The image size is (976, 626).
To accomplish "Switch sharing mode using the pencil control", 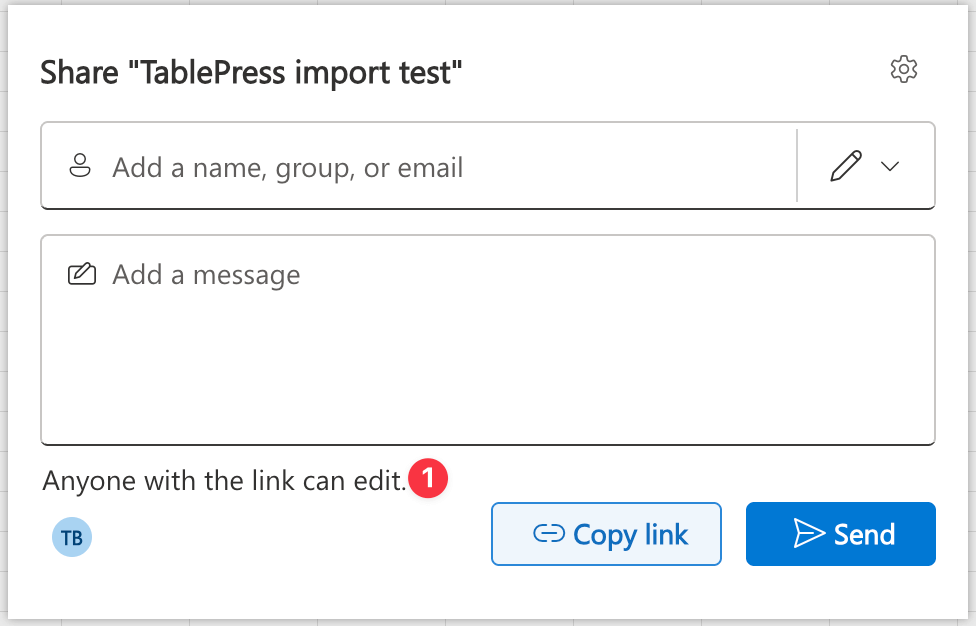I will tap(845, 166).
